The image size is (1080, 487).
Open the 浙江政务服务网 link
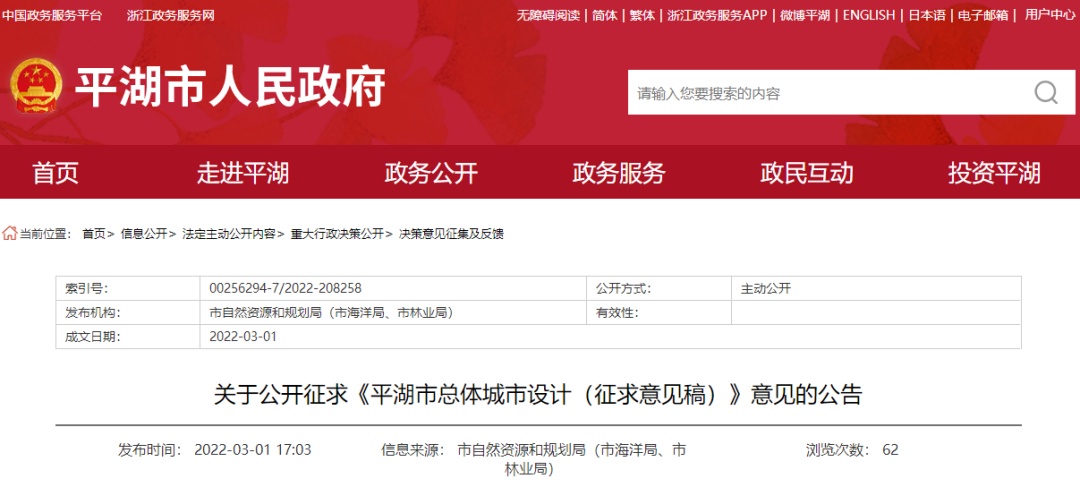click(x=171, y=15)
